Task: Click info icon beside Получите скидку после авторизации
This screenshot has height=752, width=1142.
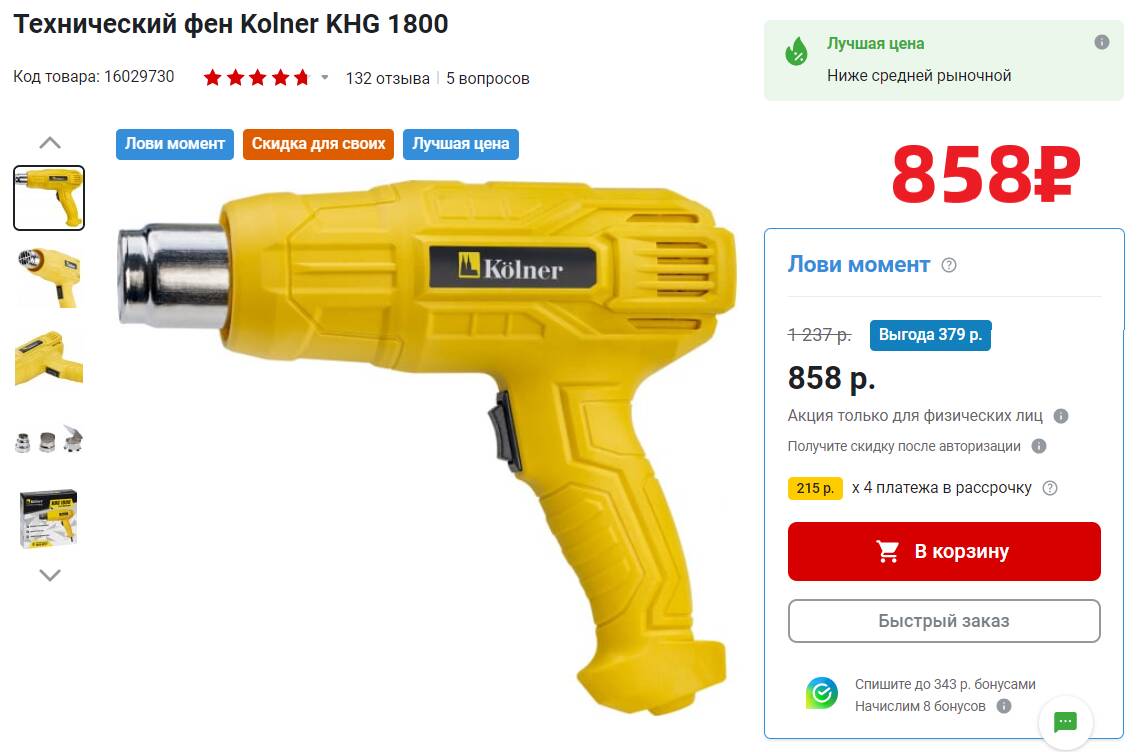Action: click(1039, 446)
